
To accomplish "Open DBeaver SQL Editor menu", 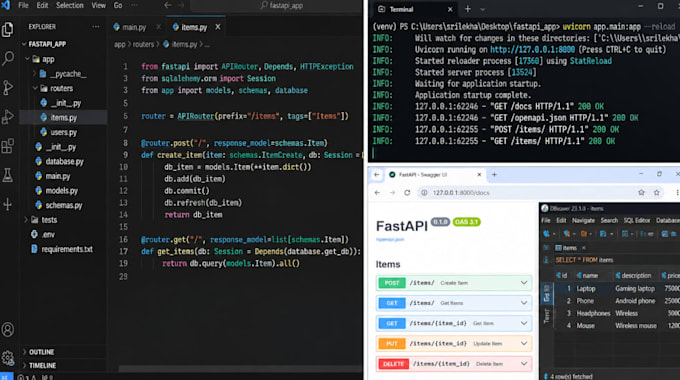I will (637, 220).
